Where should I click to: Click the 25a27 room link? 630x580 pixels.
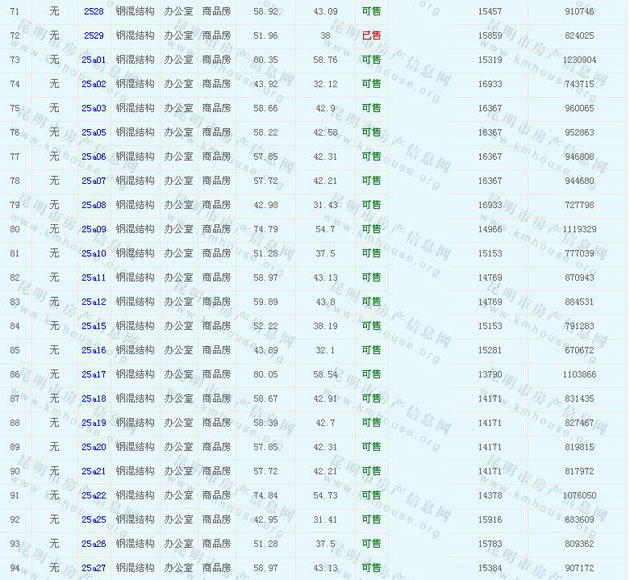click(x=94, y=568)
